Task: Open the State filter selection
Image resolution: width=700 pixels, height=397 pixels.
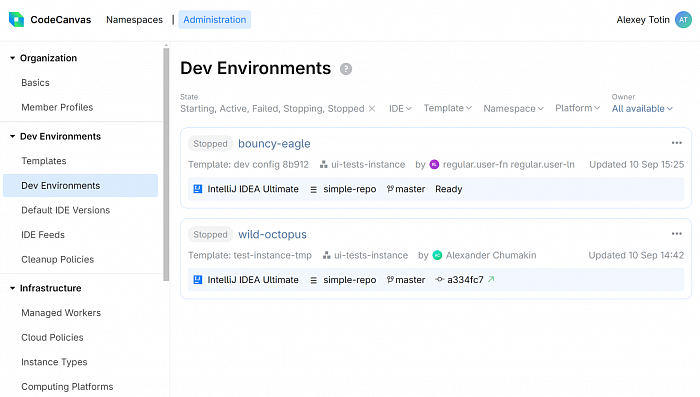Action: (x=272, y=109)
